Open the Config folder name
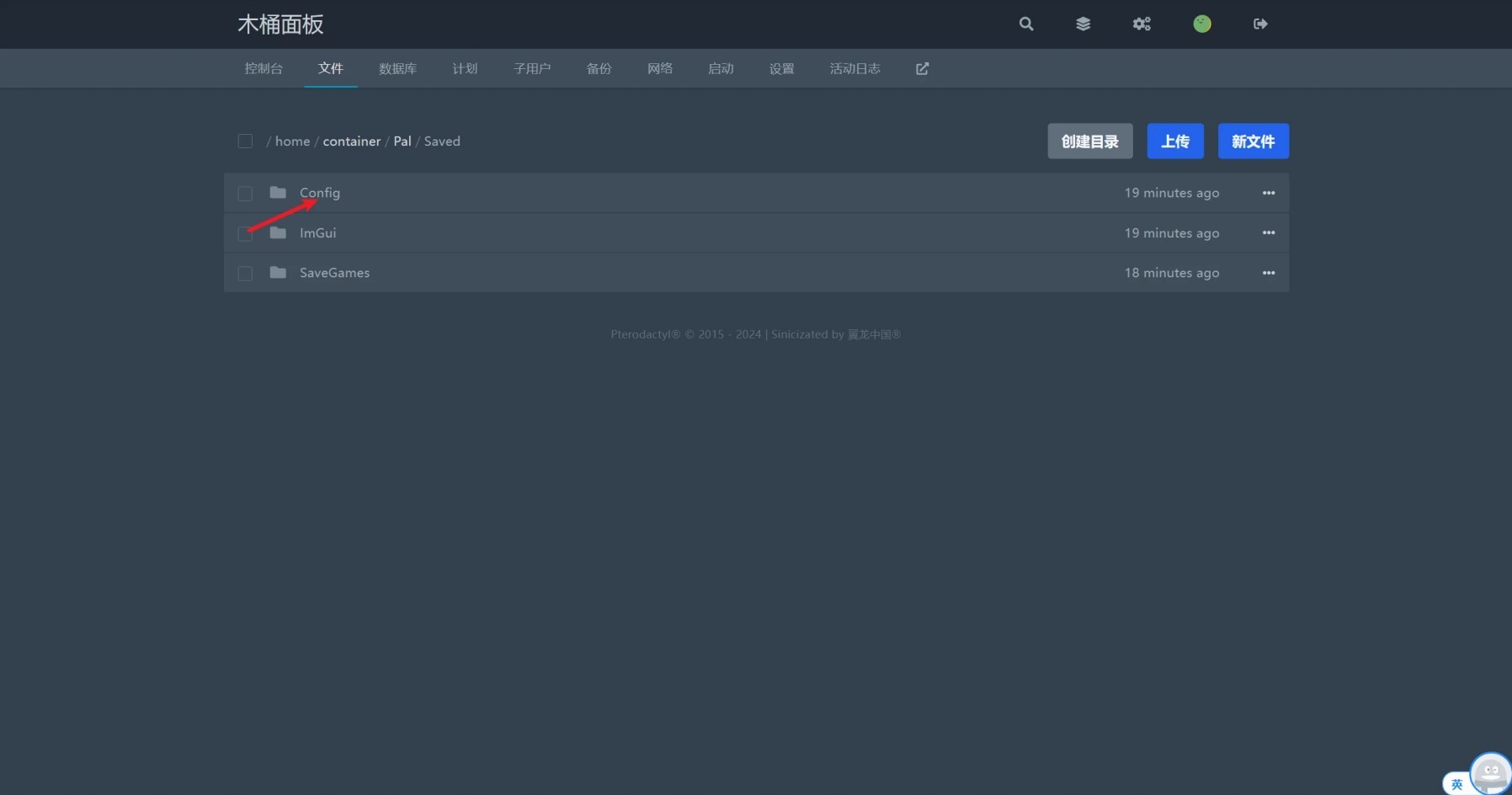This screenshot has height=795, width=1512. [320, 193]
